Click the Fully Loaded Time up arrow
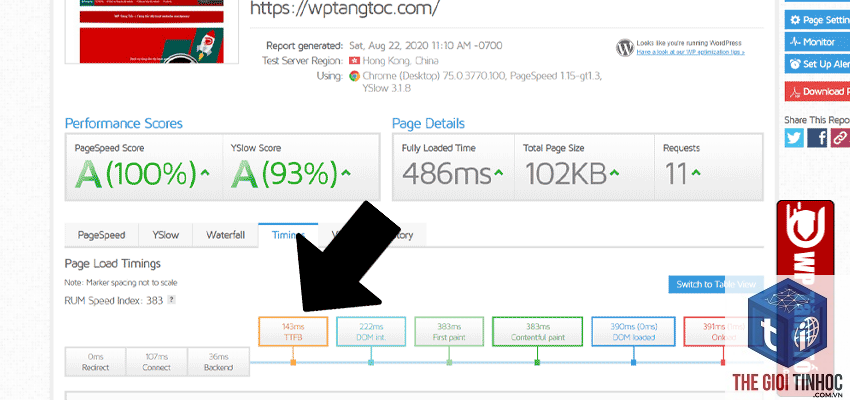850x400 pixels. coord(498,173)
